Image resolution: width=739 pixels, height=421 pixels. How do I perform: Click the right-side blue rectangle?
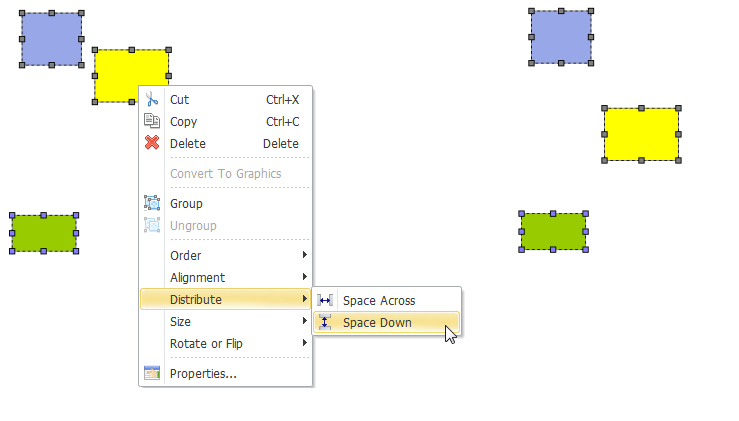(x=561, y=37)
